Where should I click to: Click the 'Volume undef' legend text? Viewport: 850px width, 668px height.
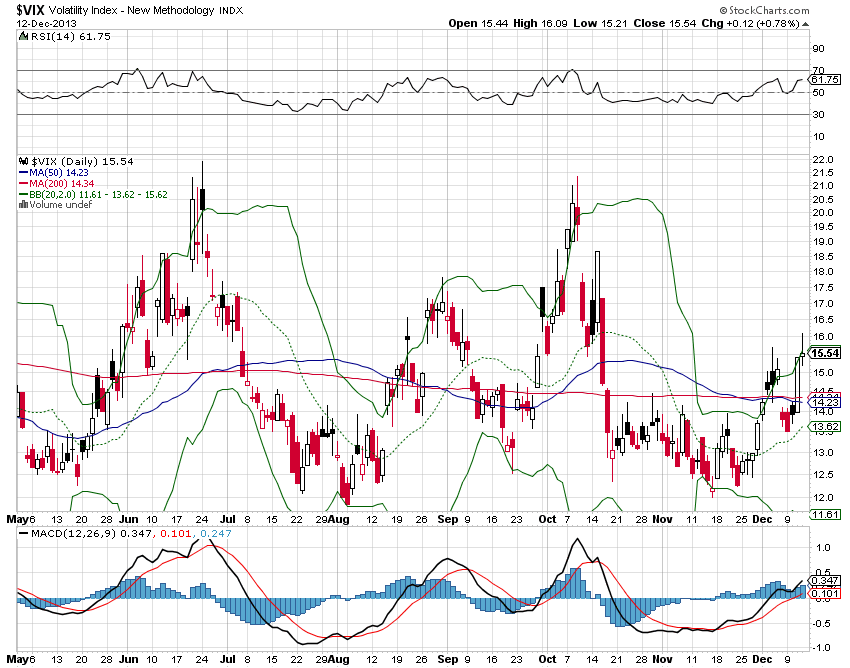[61, 204]
